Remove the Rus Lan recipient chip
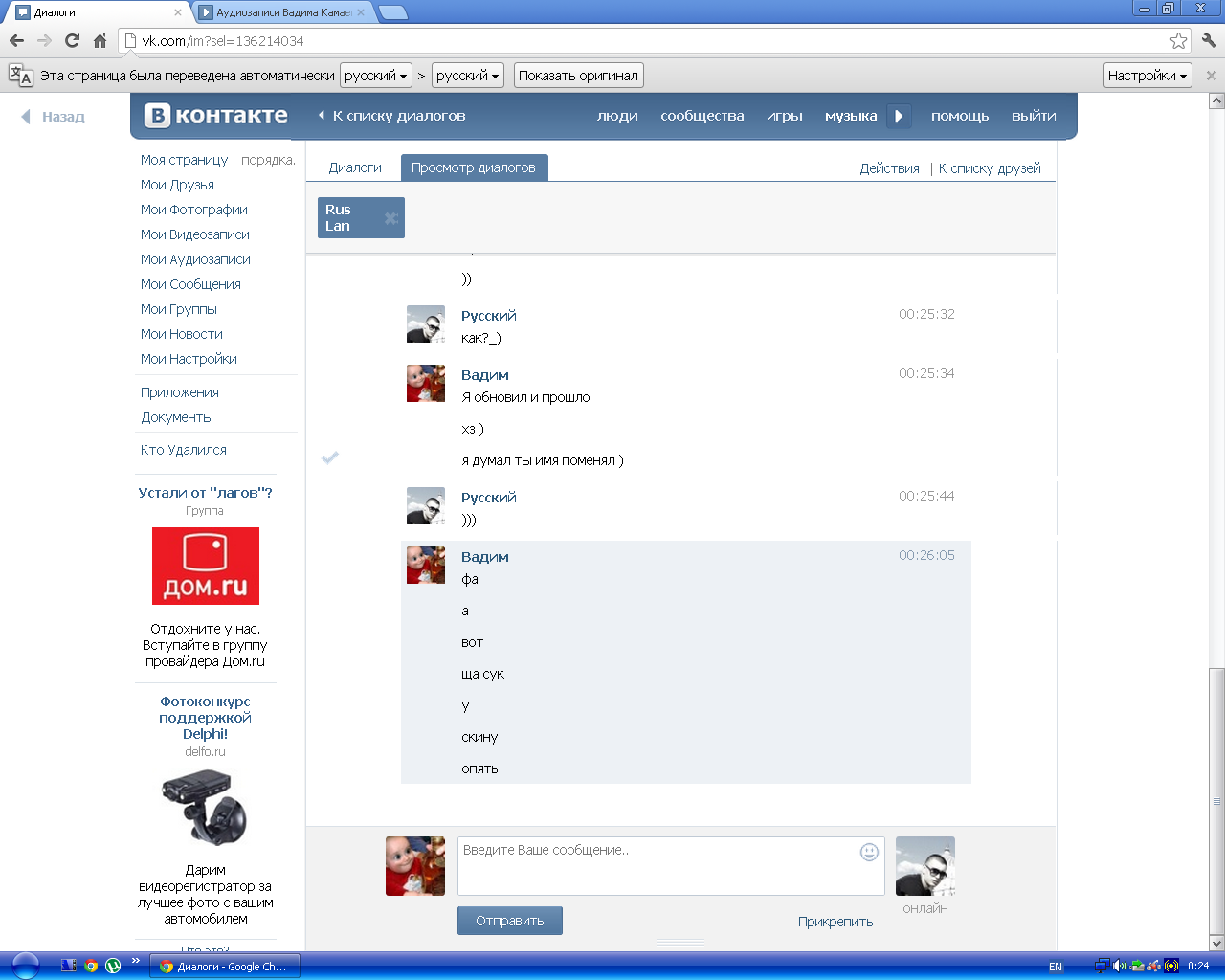The width and height of the screenshot is (1225, 980). click(x=390, y=218)
